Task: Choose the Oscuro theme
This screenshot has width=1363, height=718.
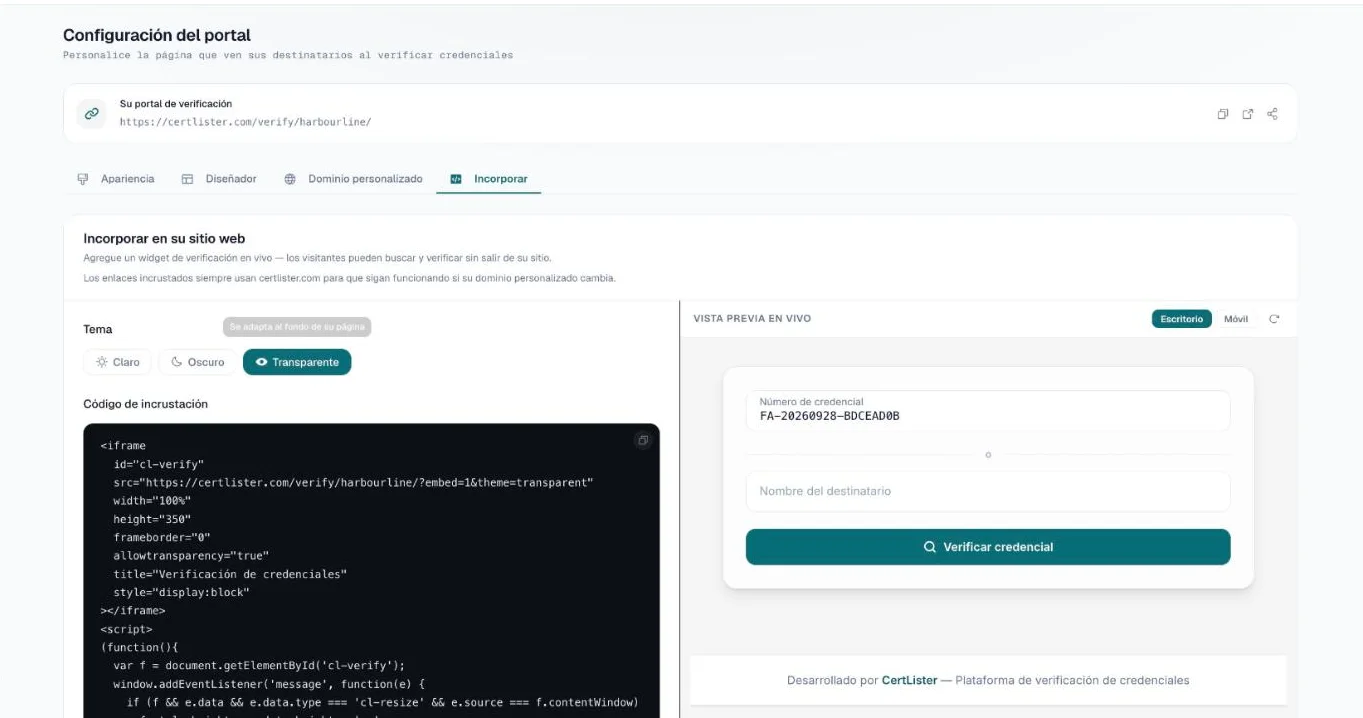Action: pyautogui.click(x=198, y=362)
